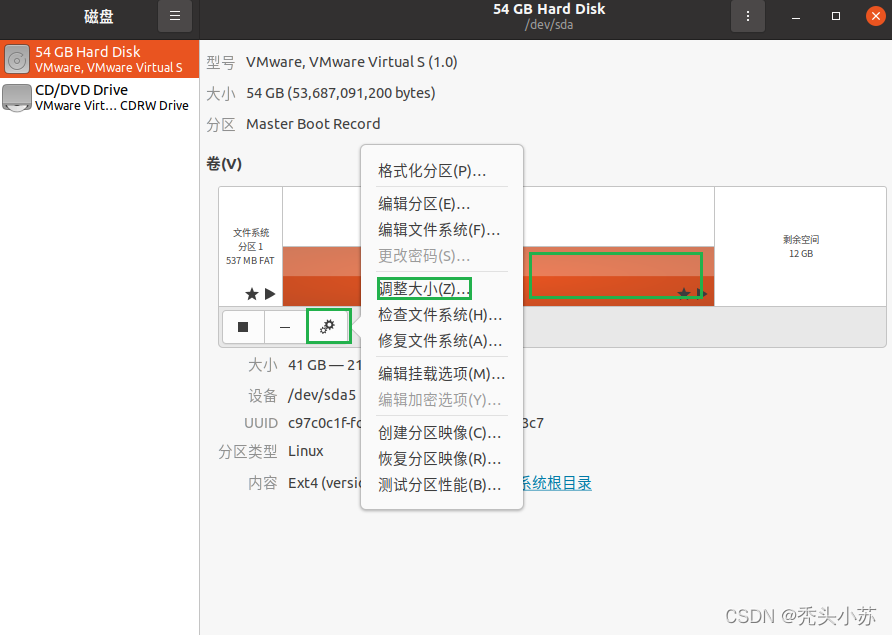Screen dimensions: 892x635
Task: Select the 537 MB FAT partition 1 block
Action: click(x=250, y=246)
